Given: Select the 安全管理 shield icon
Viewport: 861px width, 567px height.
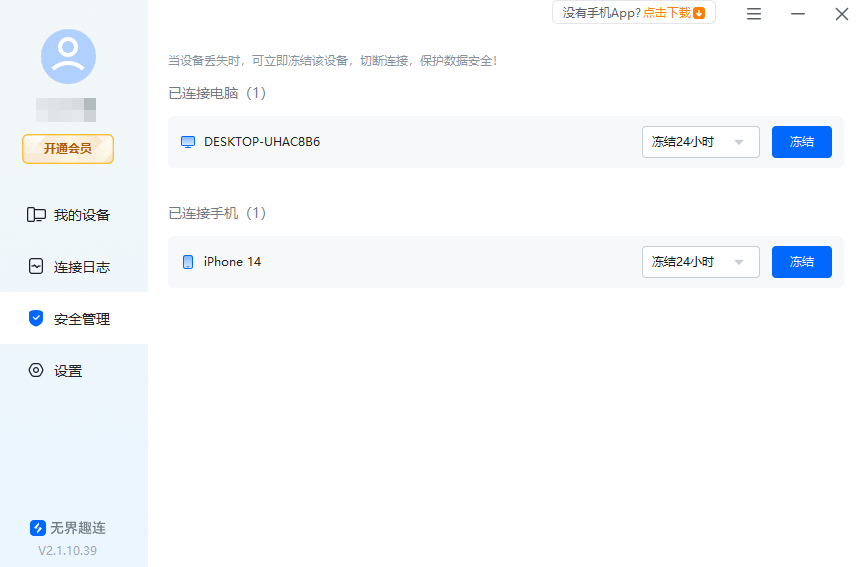Looking at the screenshot, I should click(36, 319).
